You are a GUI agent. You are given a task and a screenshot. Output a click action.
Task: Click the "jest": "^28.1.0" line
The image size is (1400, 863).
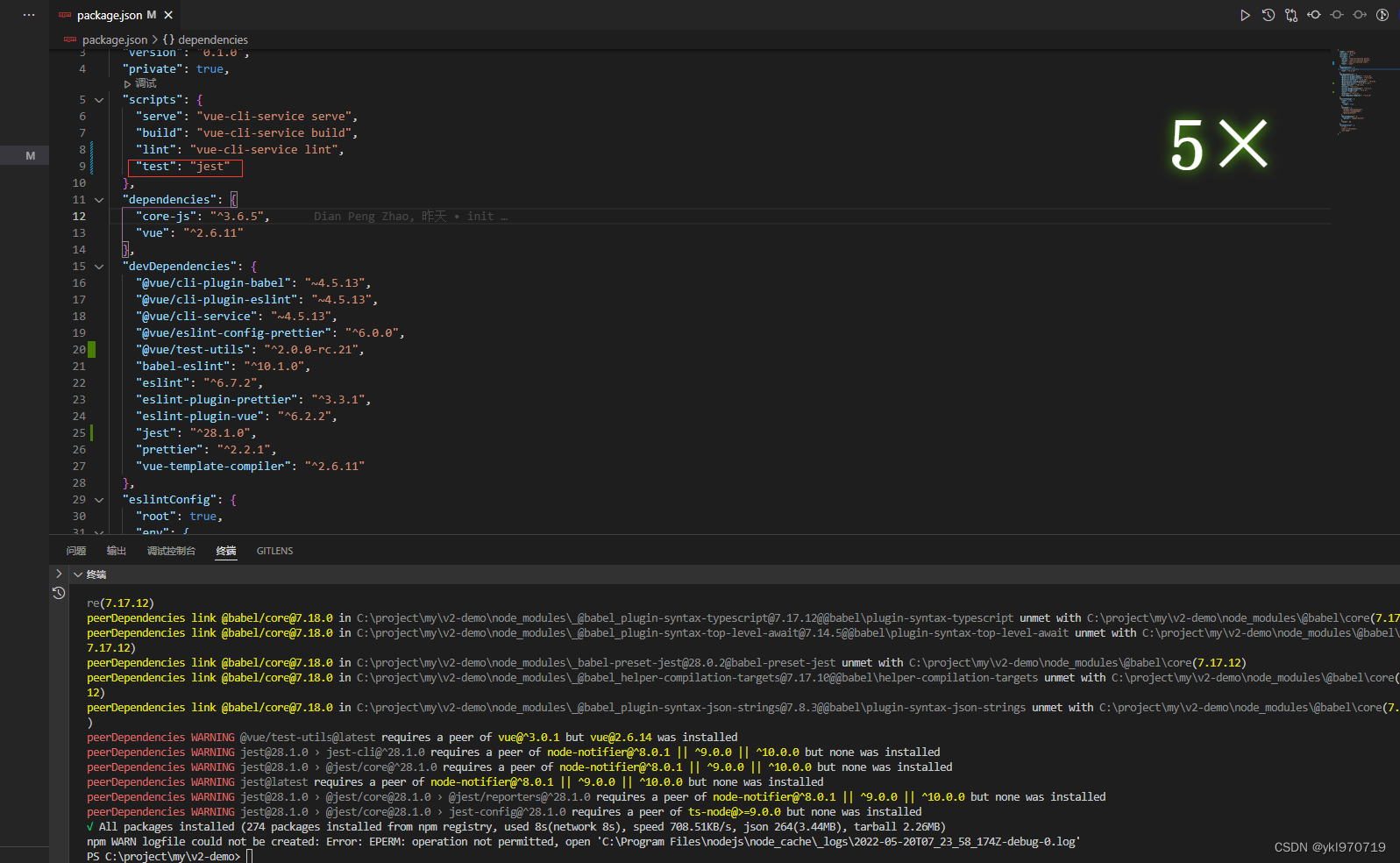point(196,433)
